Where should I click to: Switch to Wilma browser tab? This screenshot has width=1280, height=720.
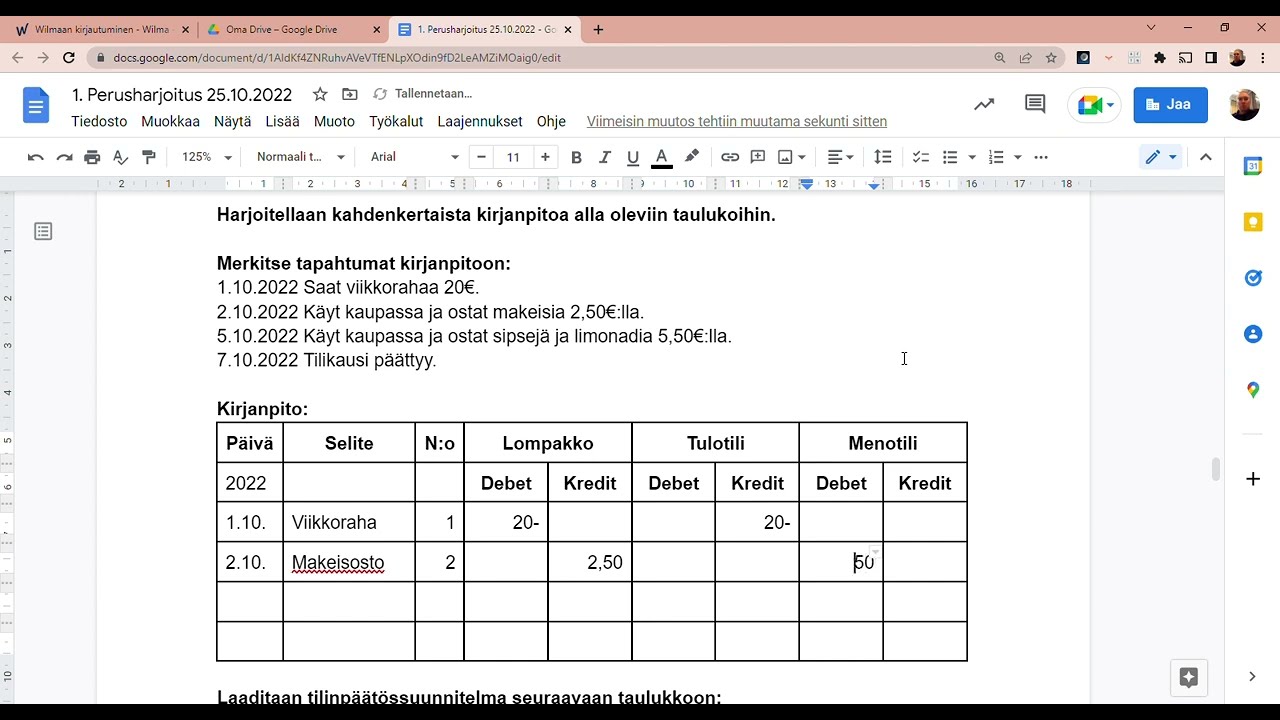coord(100,29)
